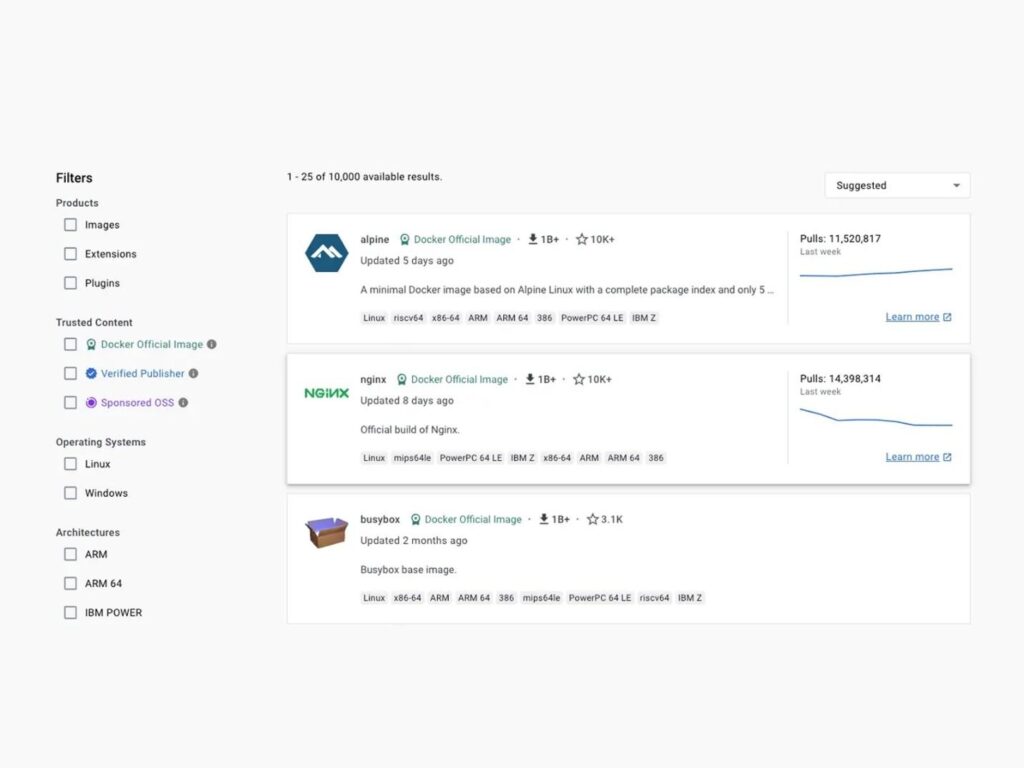Click the Docker Official Image badge on busybox
Image resolution: width=1024 pixels, height=768 pixels.
(466, 519)
